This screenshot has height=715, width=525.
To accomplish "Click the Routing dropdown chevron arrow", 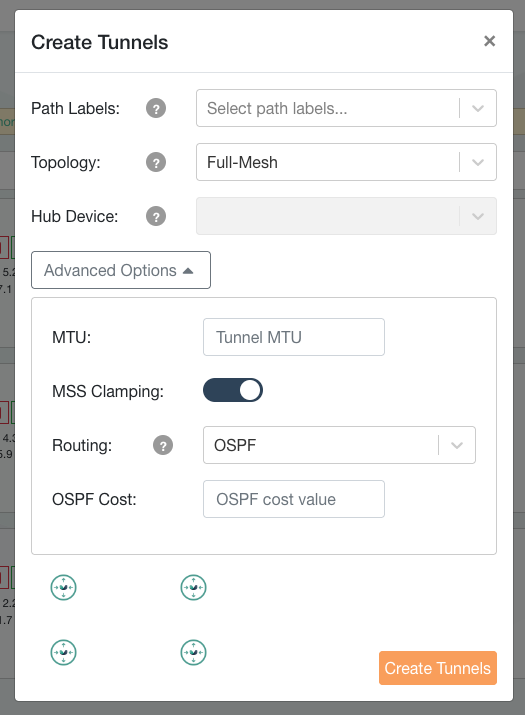I will click(x=457, y=445).
